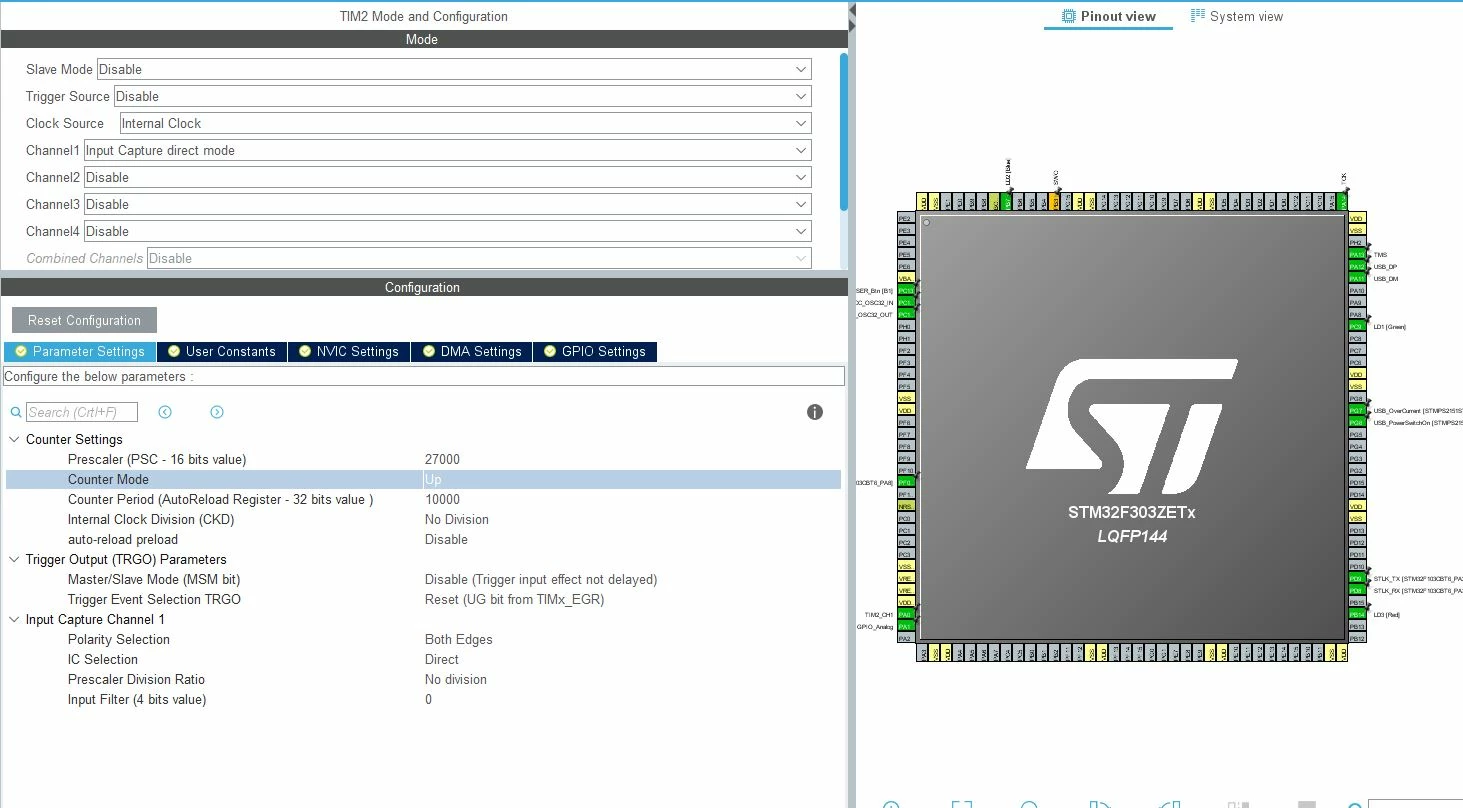Click pin PE2 on the chip
1463x808 pixels.
tap(905, 218)
